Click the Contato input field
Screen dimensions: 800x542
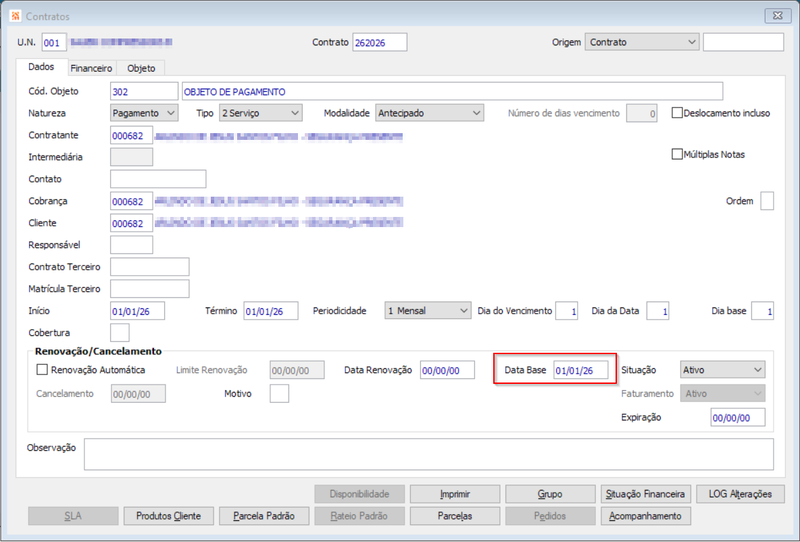point(158,179)
